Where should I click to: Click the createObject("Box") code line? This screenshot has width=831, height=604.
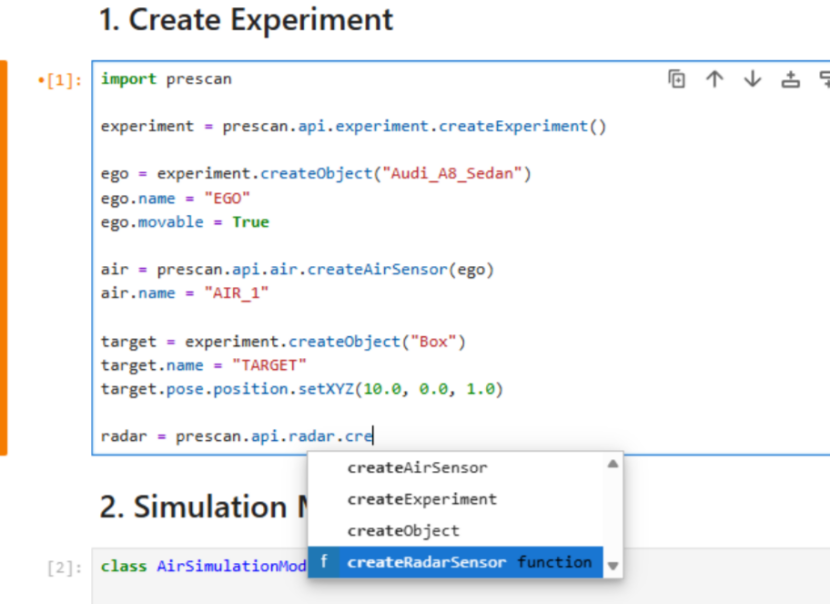(283, 342)
